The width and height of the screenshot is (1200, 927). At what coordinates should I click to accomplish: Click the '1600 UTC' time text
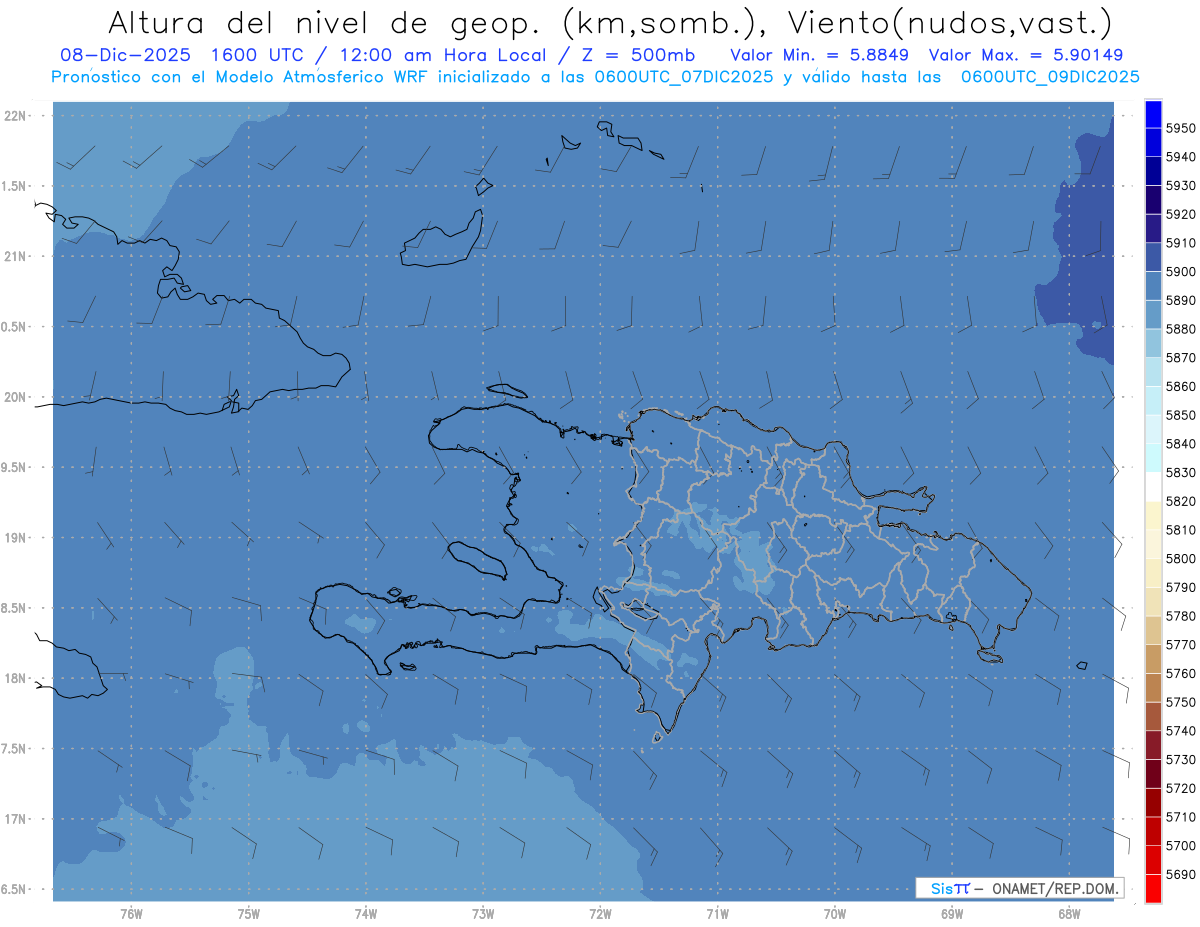point(257,55)
